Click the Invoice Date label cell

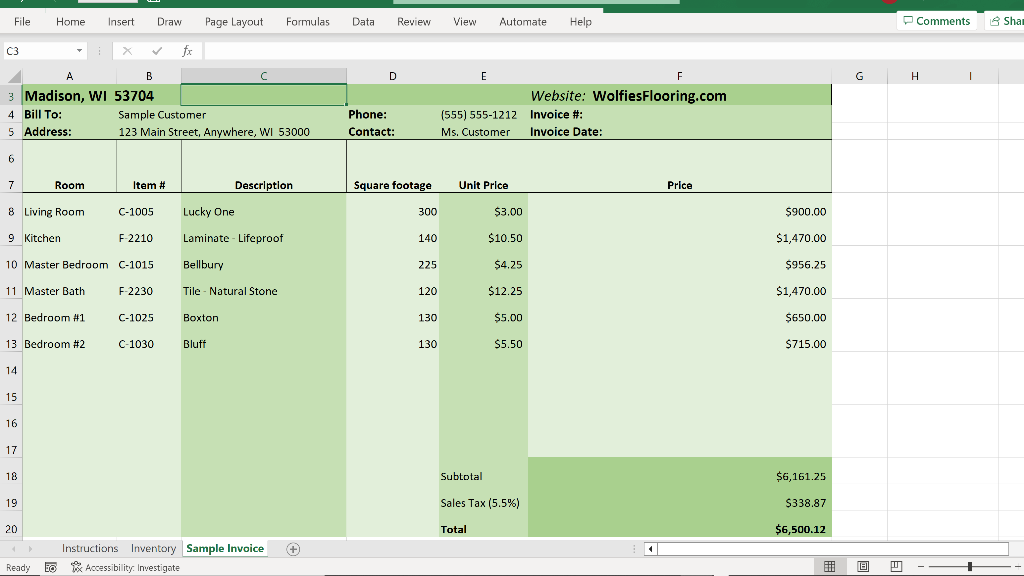(x=566, y=132)
